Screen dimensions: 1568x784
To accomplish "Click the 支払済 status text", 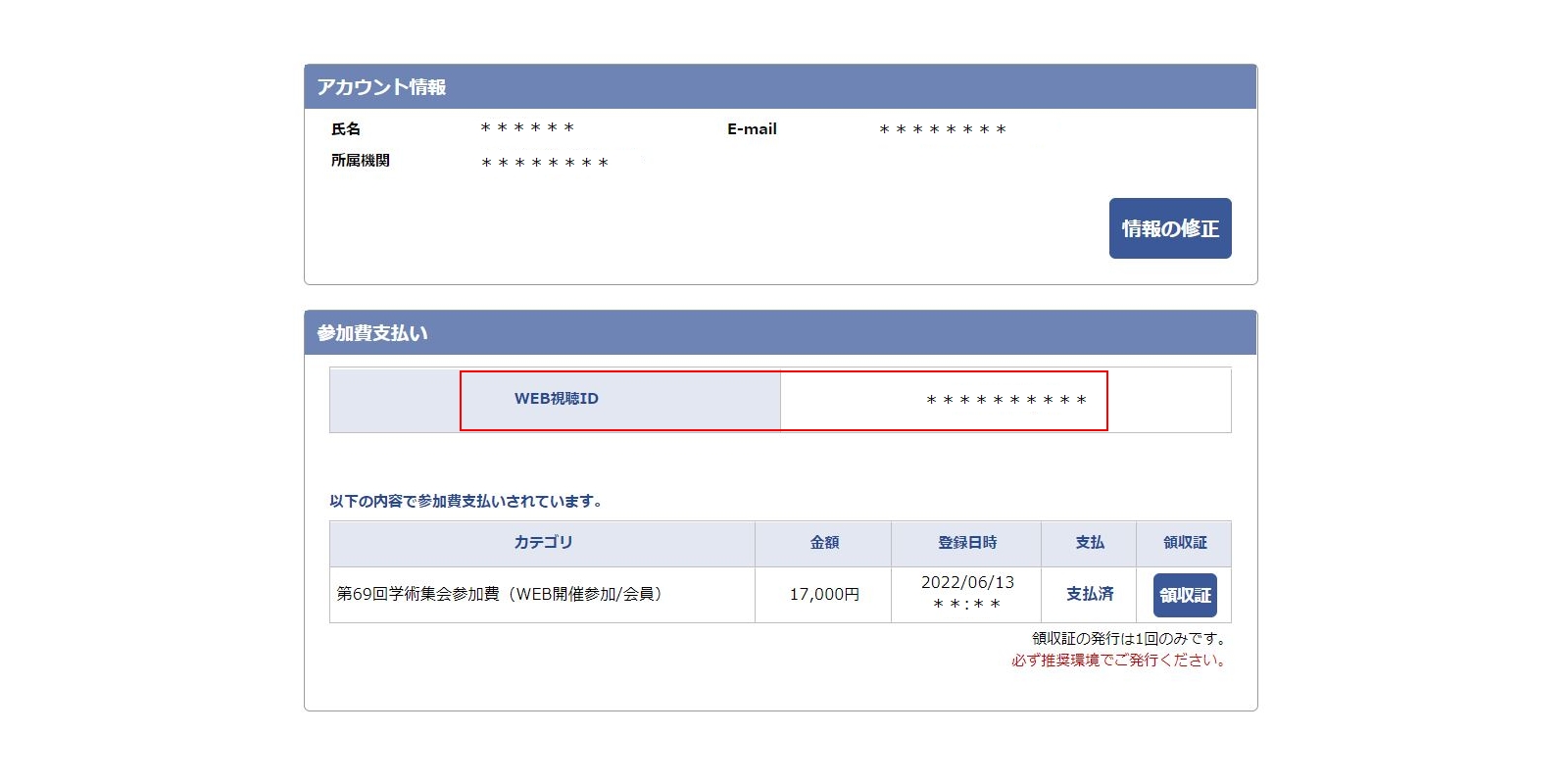I will (1089, 594).
